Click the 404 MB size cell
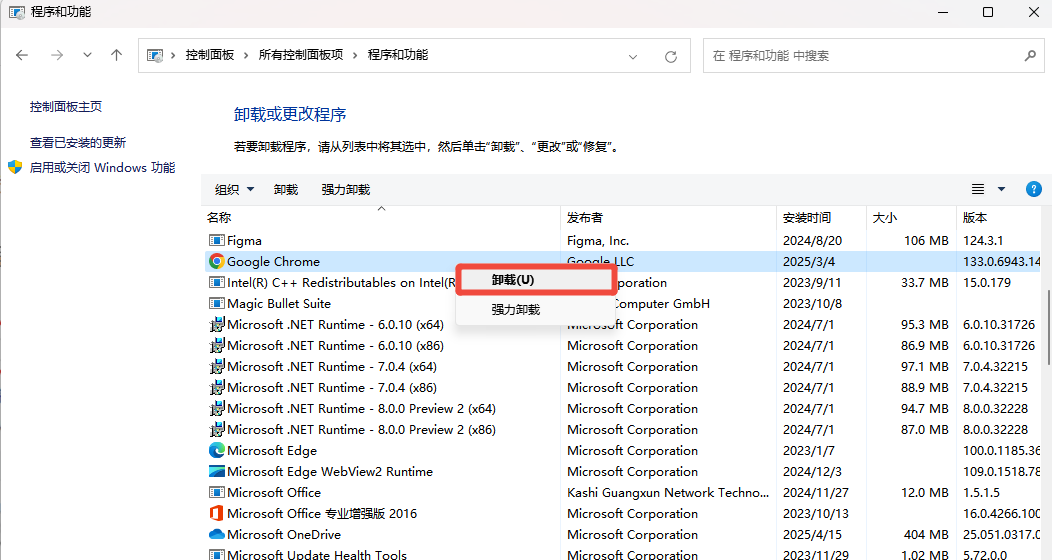 point(926,535)
